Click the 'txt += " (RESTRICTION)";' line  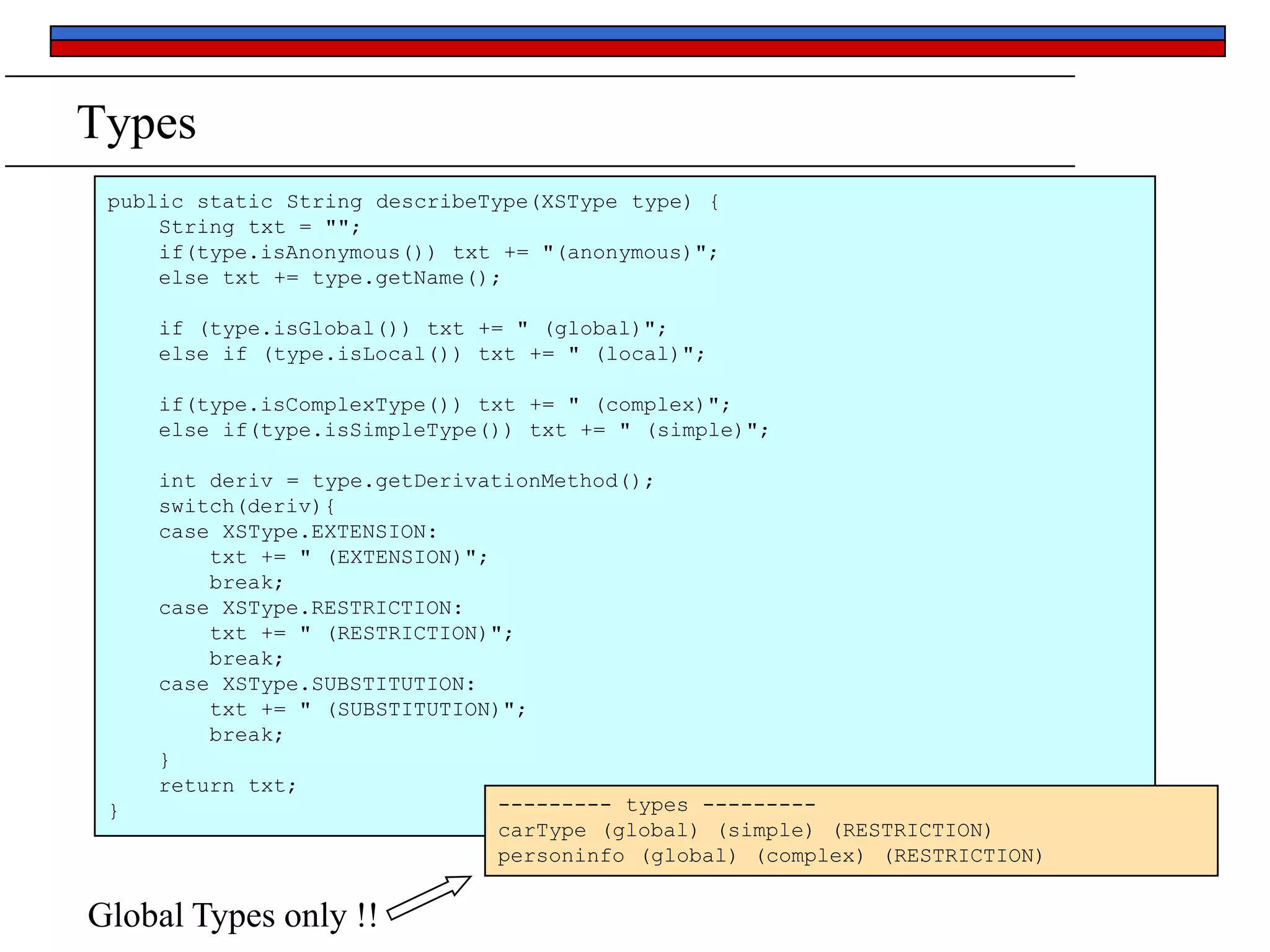tap(362, 634)
